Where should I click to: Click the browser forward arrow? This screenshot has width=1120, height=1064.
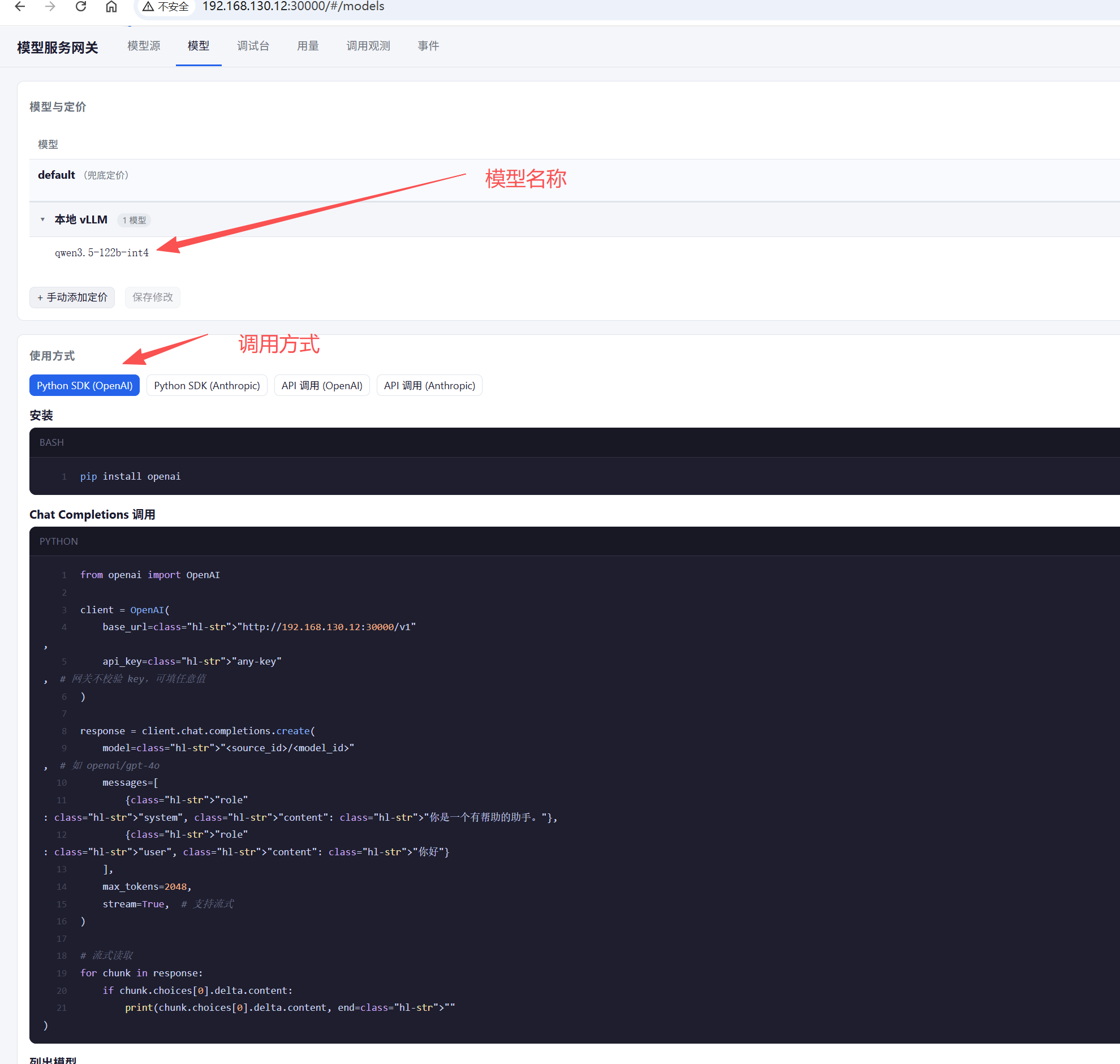(50, 6)
